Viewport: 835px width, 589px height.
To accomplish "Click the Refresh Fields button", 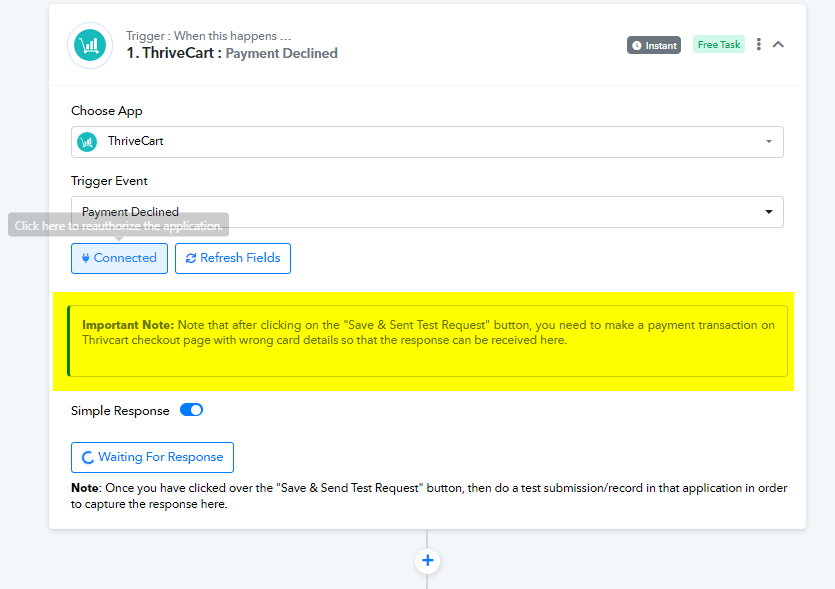I will tap(233, 258).
